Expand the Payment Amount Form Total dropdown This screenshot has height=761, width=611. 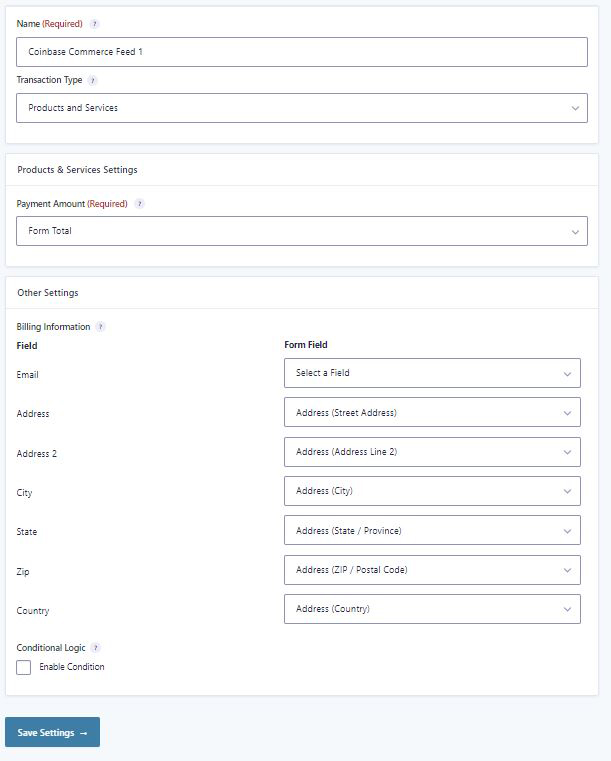302,231
